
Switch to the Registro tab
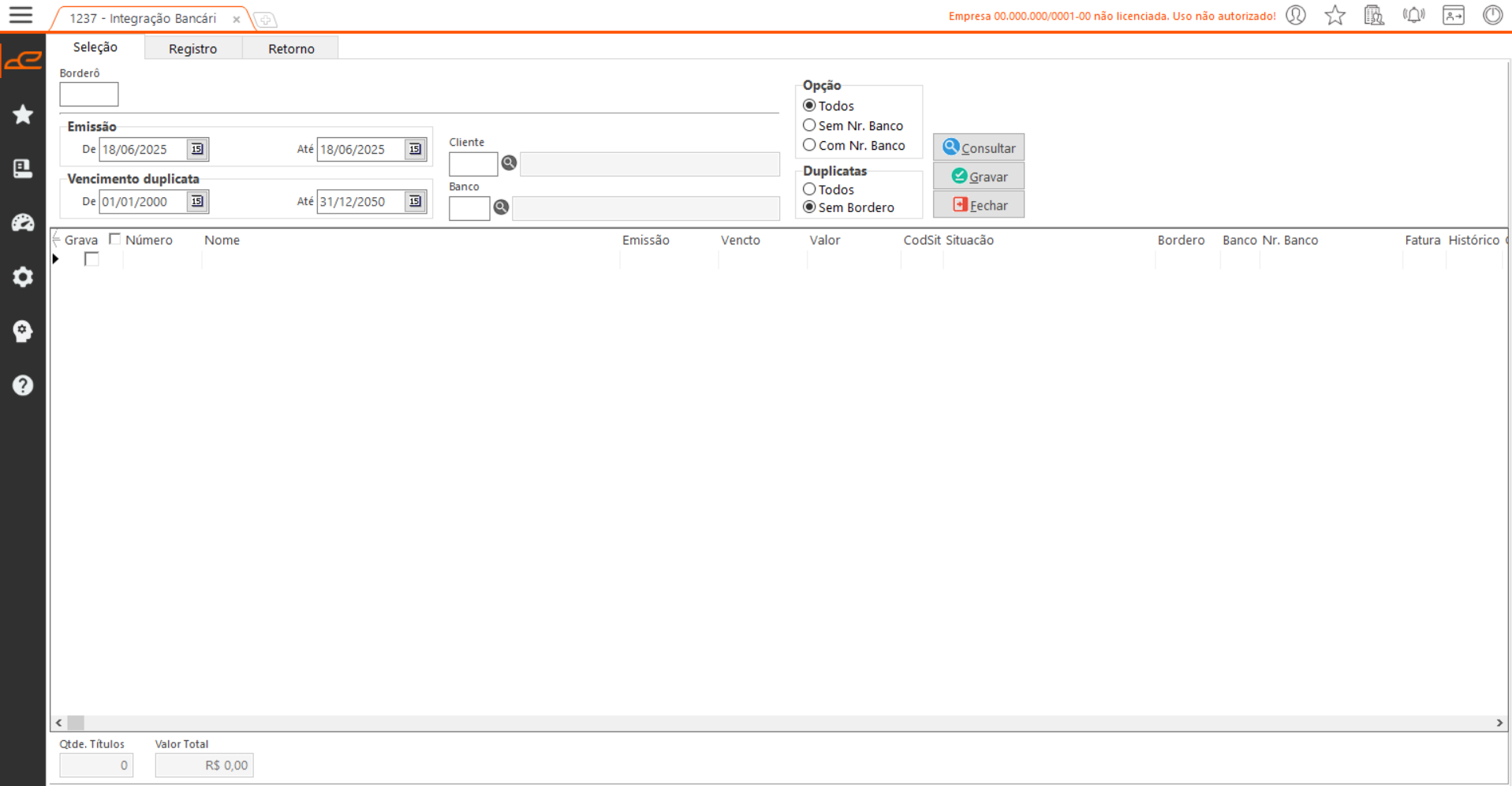pos(192,48)
